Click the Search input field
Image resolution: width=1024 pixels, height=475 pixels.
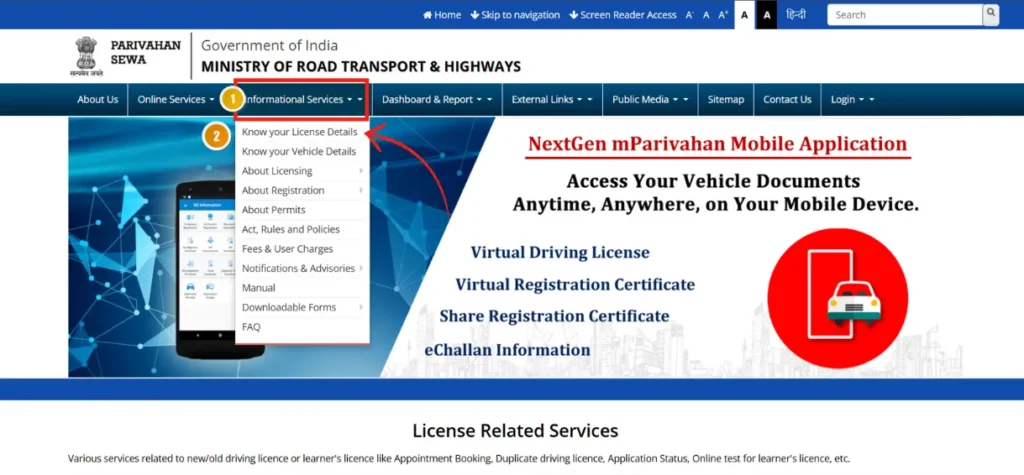904,14
